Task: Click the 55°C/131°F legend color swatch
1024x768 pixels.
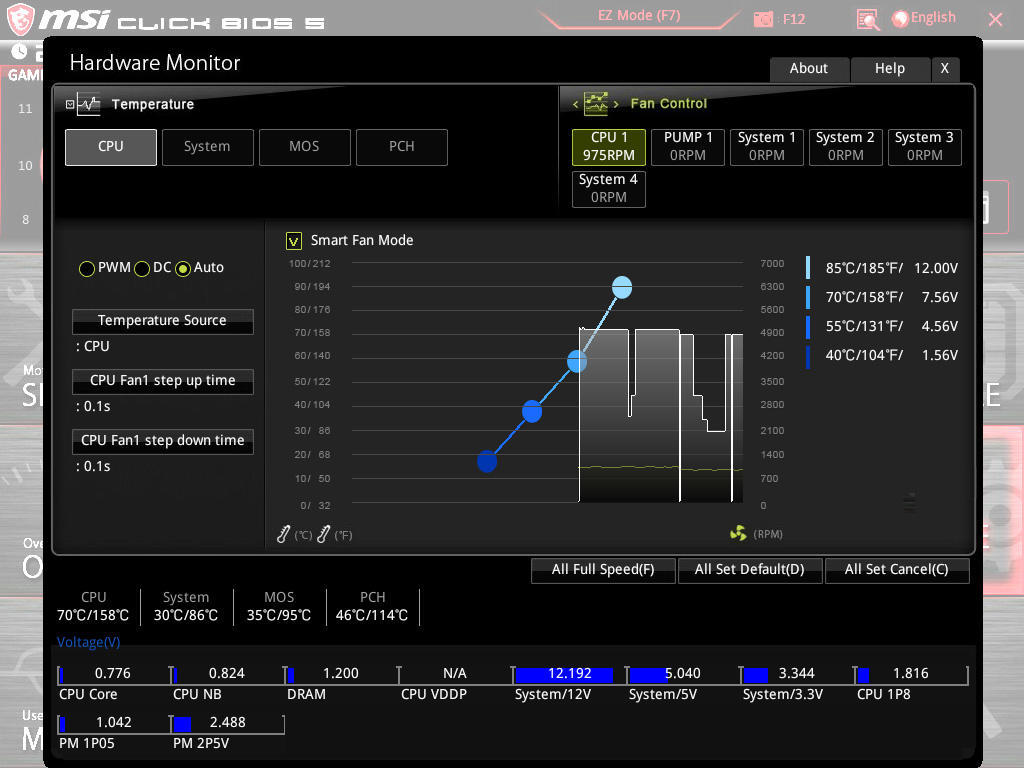Action: click(x=808, y=327)
